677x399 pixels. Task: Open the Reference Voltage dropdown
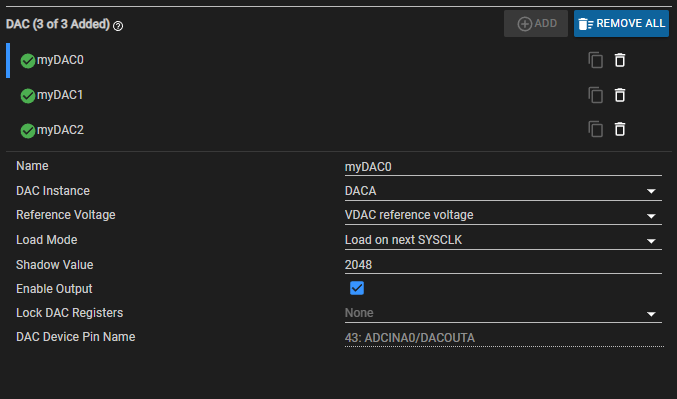pyautogui.click(x=503, y=215)
